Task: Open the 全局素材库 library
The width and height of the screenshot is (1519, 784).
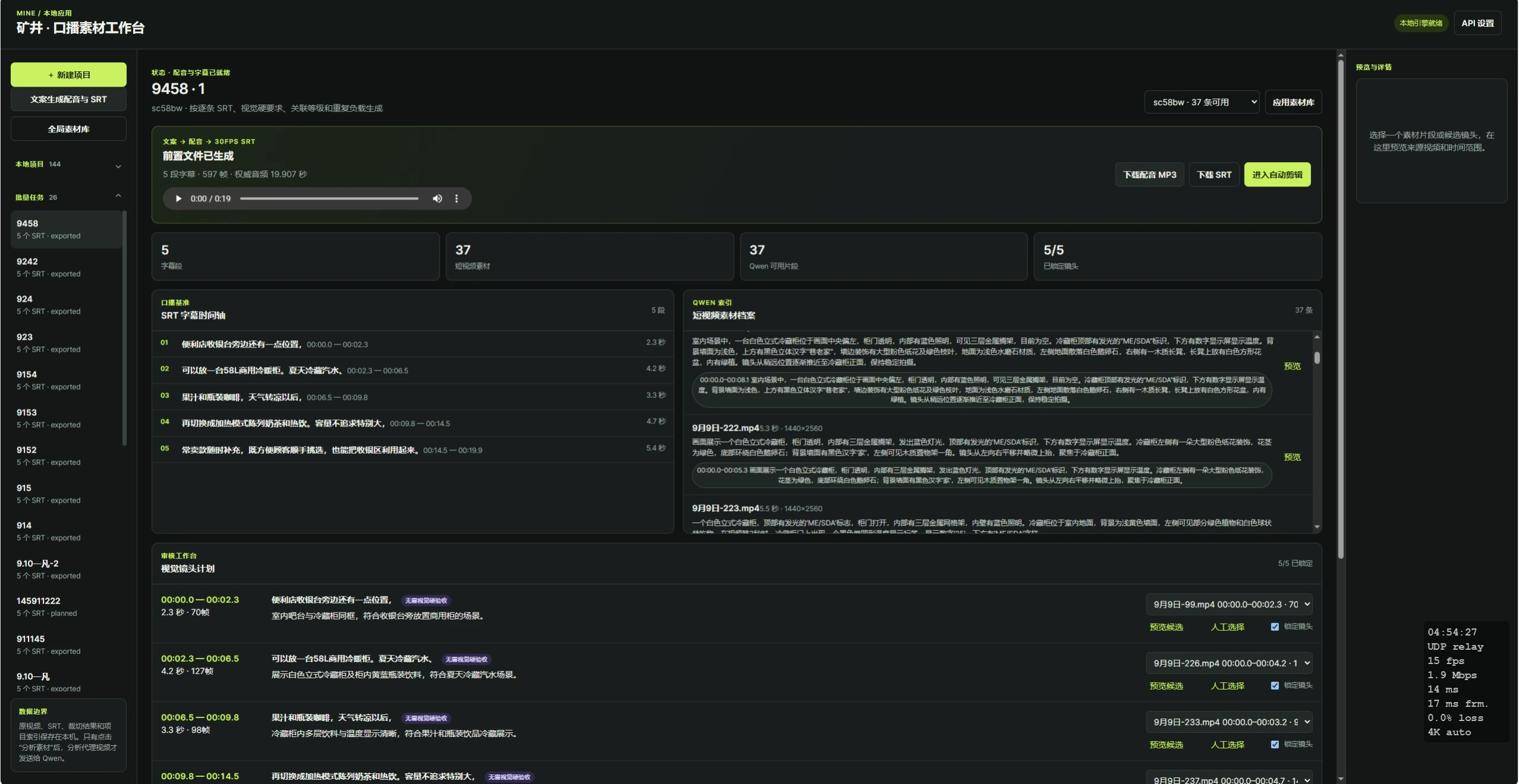Action: pos(68,129)
